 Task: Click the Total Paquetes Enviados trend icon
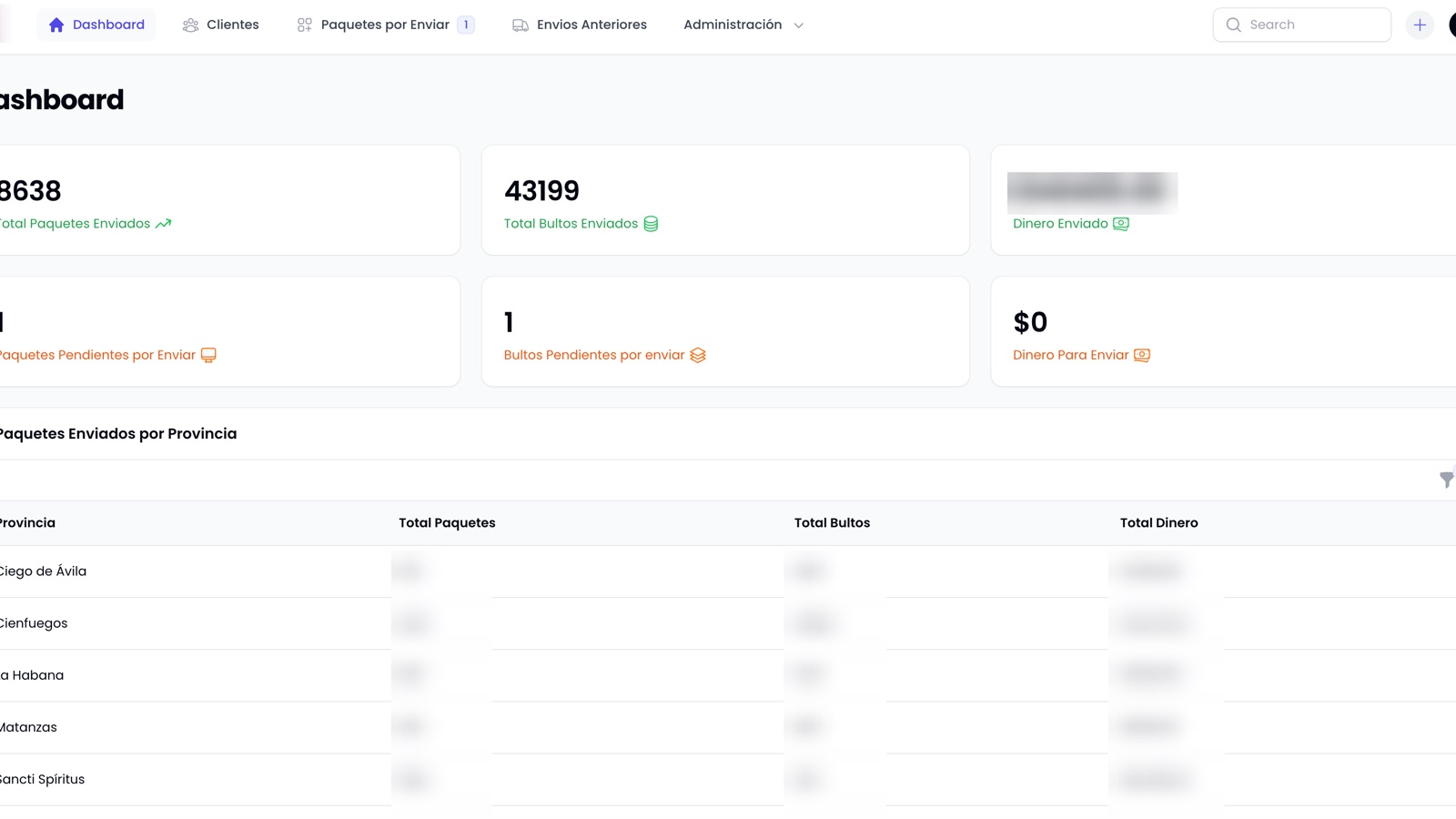click(163, 224)
